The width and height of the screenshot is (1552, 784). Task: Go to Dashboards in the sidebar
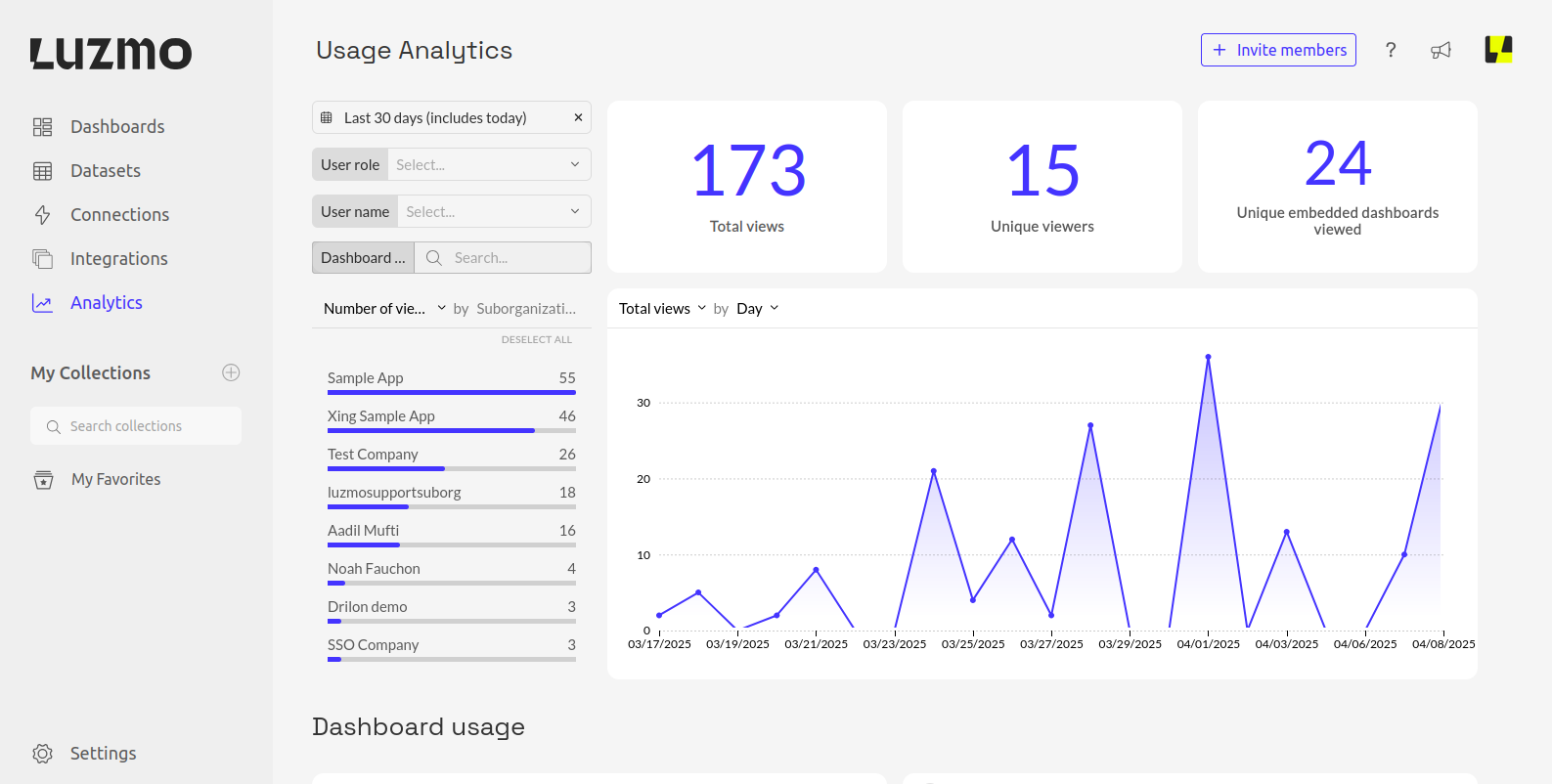click(116, 126)
